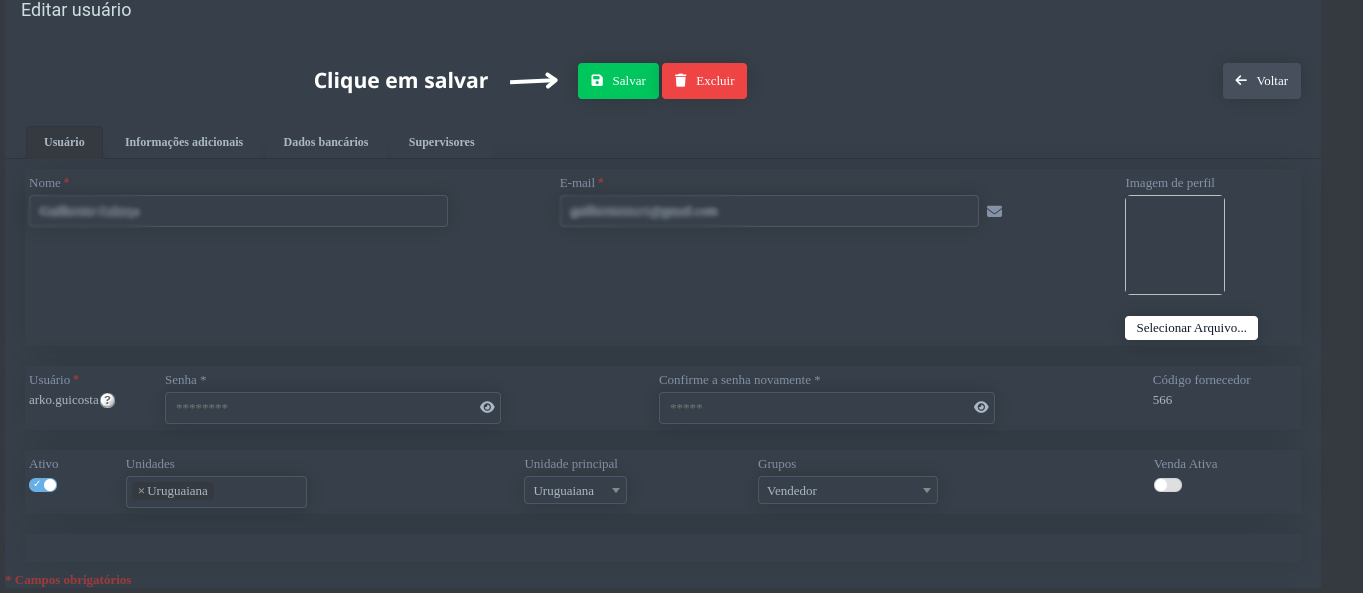1363x593 pixels.
Task: Click the Salvar button
Action: [618, 81]
